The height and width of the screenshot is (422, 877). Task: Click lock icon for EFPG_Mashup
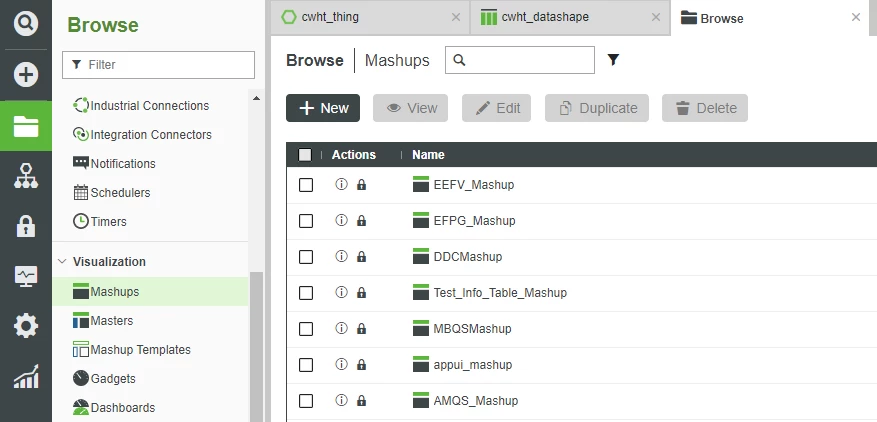tap(361, 221)
